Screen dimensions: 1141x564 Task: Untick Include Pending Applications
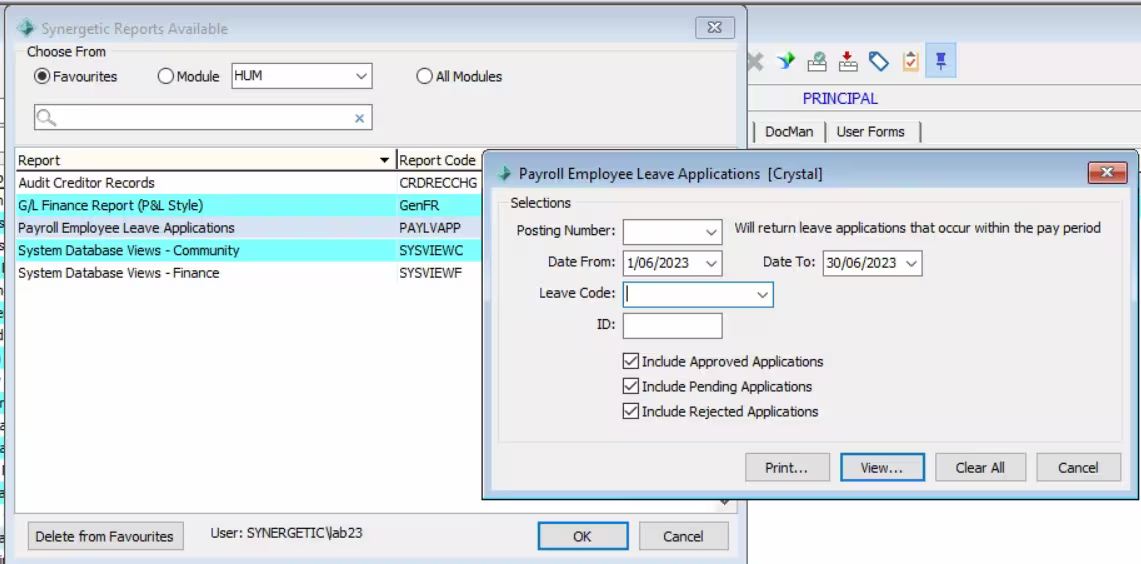(631, 386)
